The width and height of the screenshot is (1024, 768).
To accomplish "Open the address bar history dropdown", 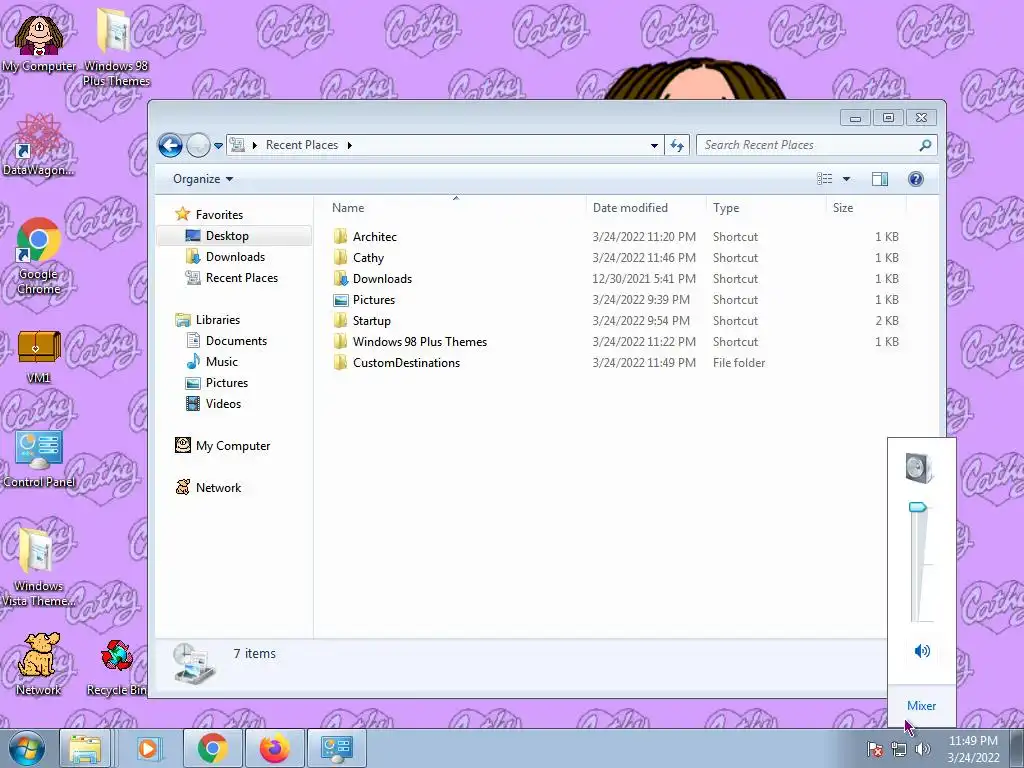I will (x=654, y=146).
